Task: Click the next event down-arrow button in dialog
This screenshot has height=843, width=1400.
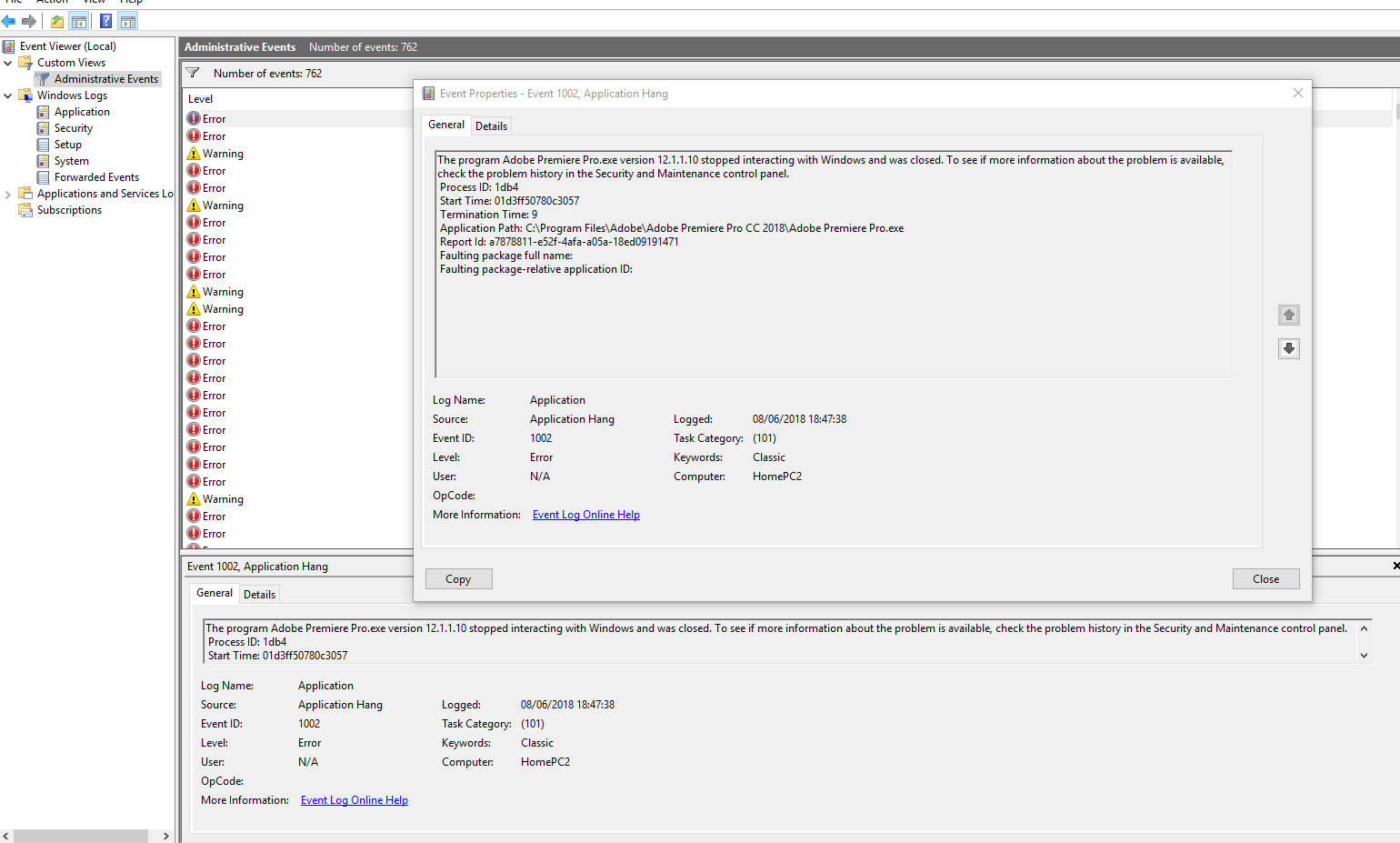Action: (x=1289, y=348)
